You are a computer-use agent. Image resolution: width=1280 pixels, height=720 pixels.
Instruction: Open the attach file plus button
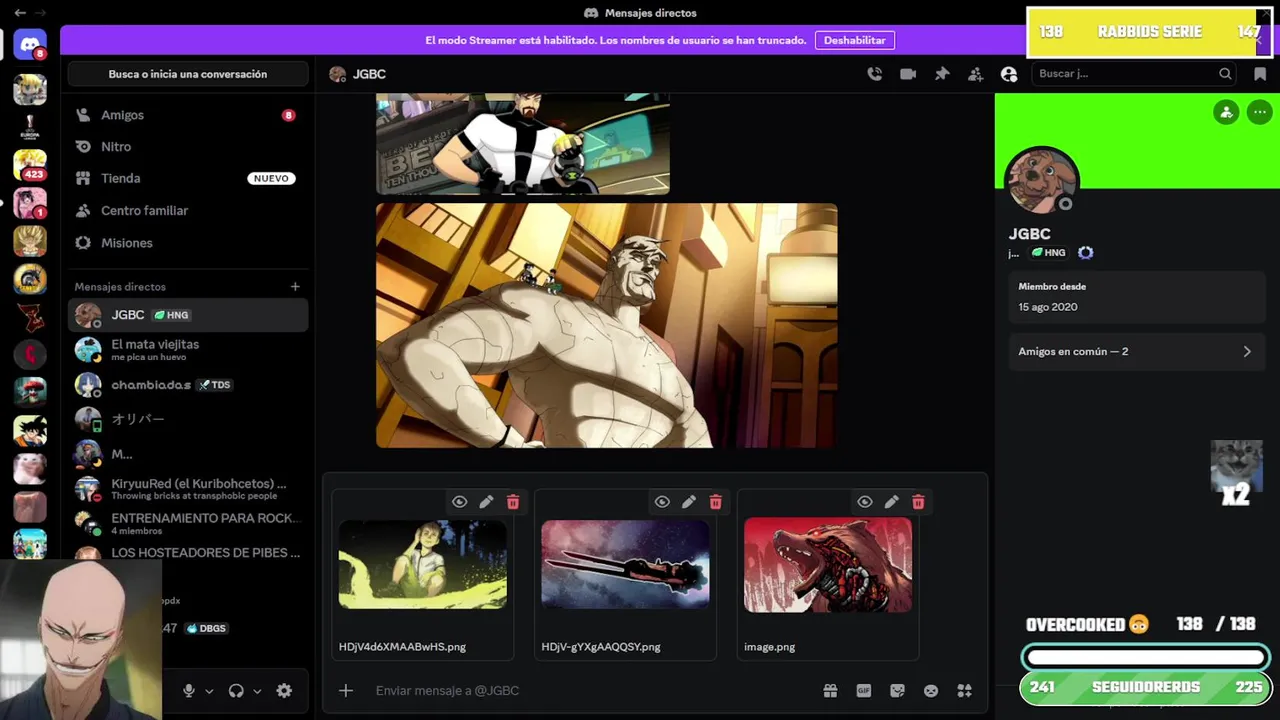click(346, 691)
